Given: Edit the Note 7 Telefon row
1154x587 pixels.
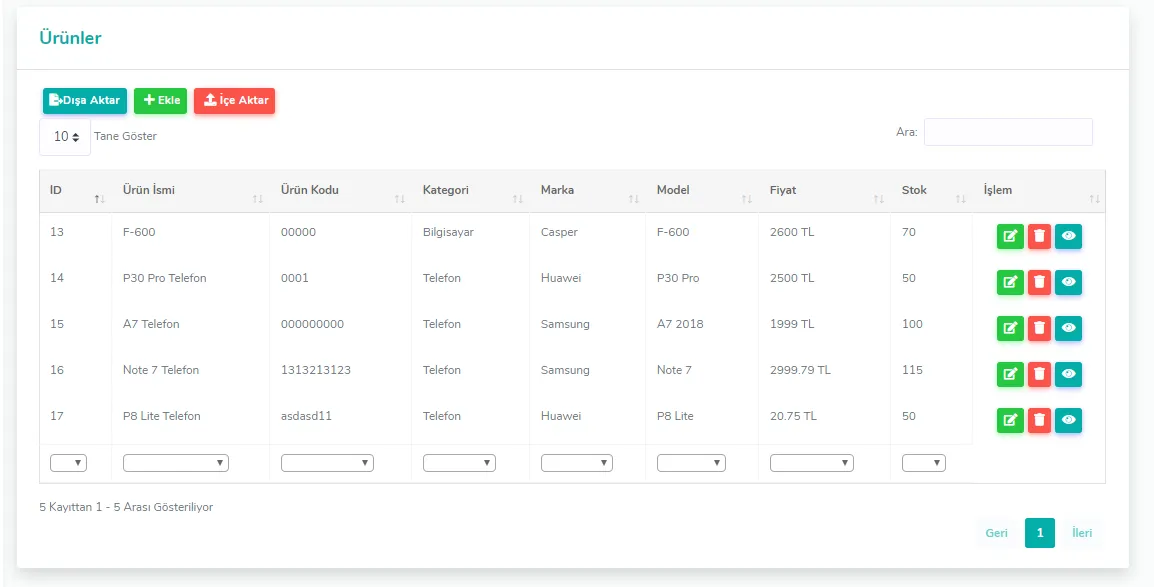Looking at the screenshot, I should (x=1010, y=374).
